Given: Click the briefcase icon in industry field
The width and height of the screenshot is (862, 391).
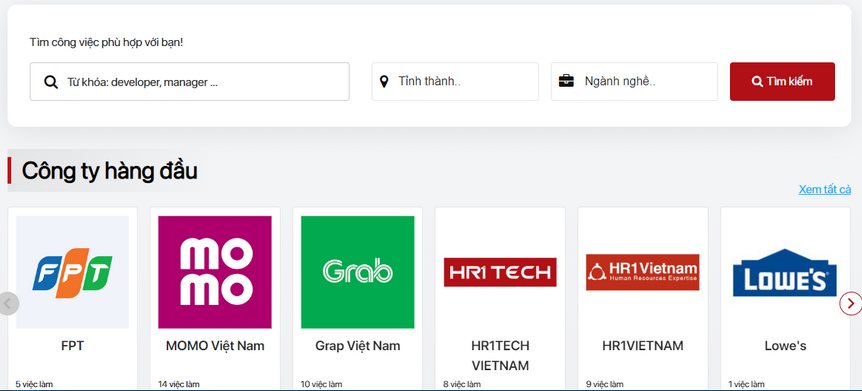Looking at the screenshot, I should click(566, 81).
